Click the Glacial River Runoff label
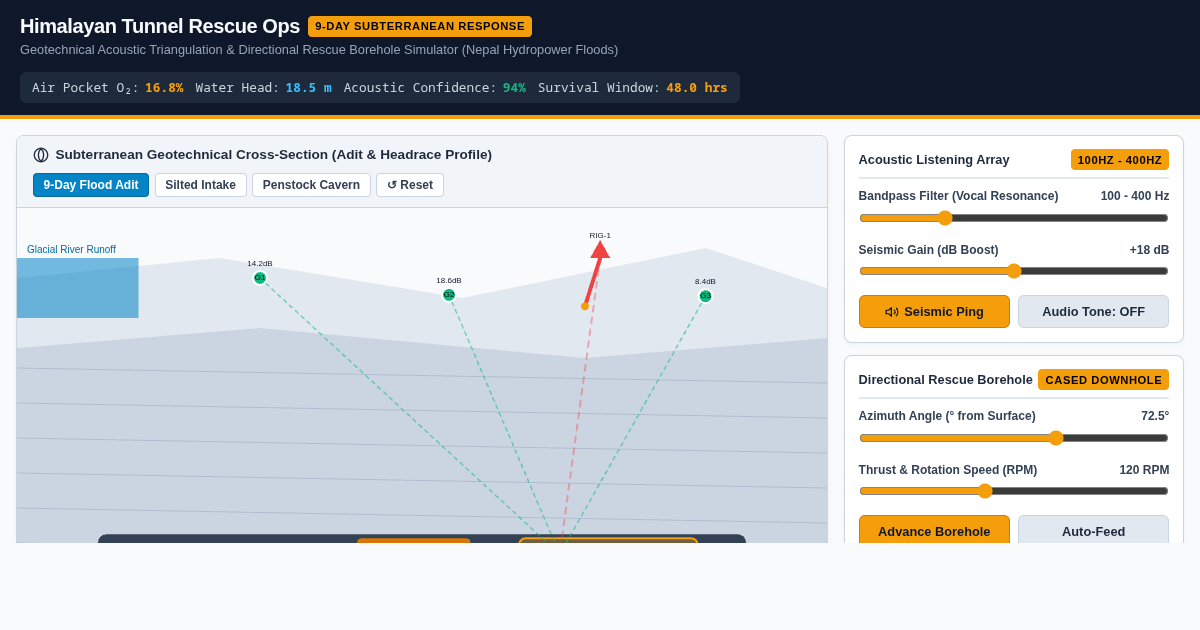 (x=71, y=250)
